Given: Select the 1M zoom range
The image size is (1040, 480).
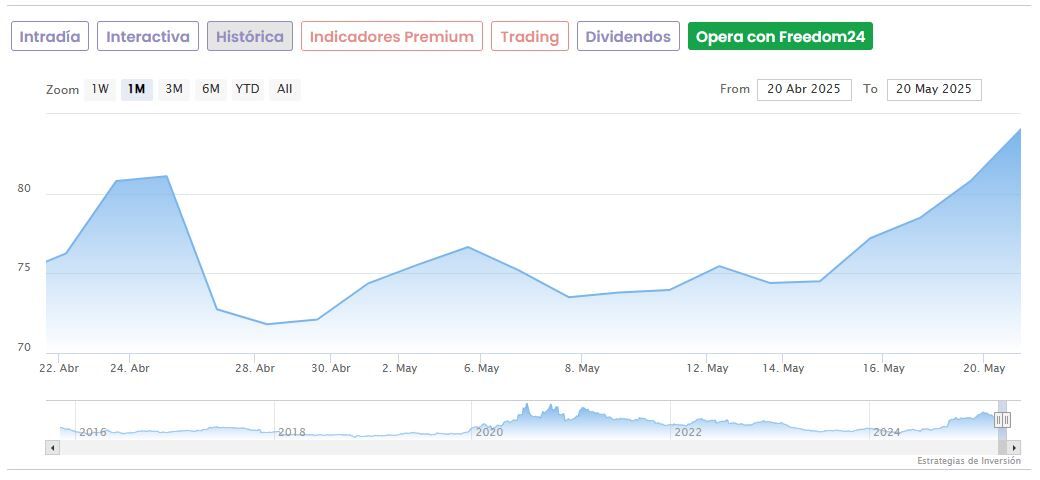Looking at the screenshot, I should (137, 89).
